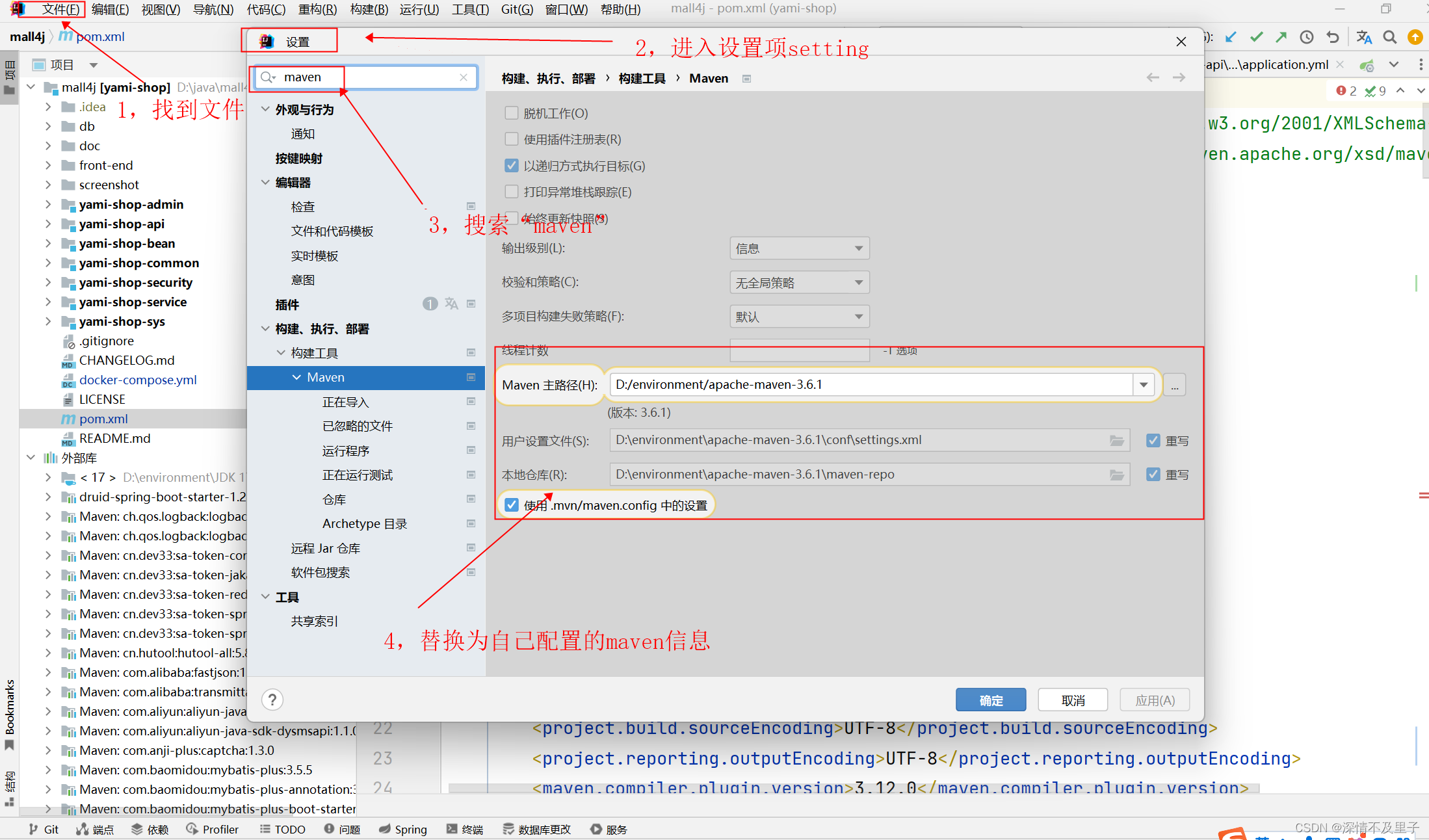Uncheck 使用 .mvn/maven.config 中的设置 checkbox
Viewport: 1429px width, 840px height.
(x=512, y=505)
